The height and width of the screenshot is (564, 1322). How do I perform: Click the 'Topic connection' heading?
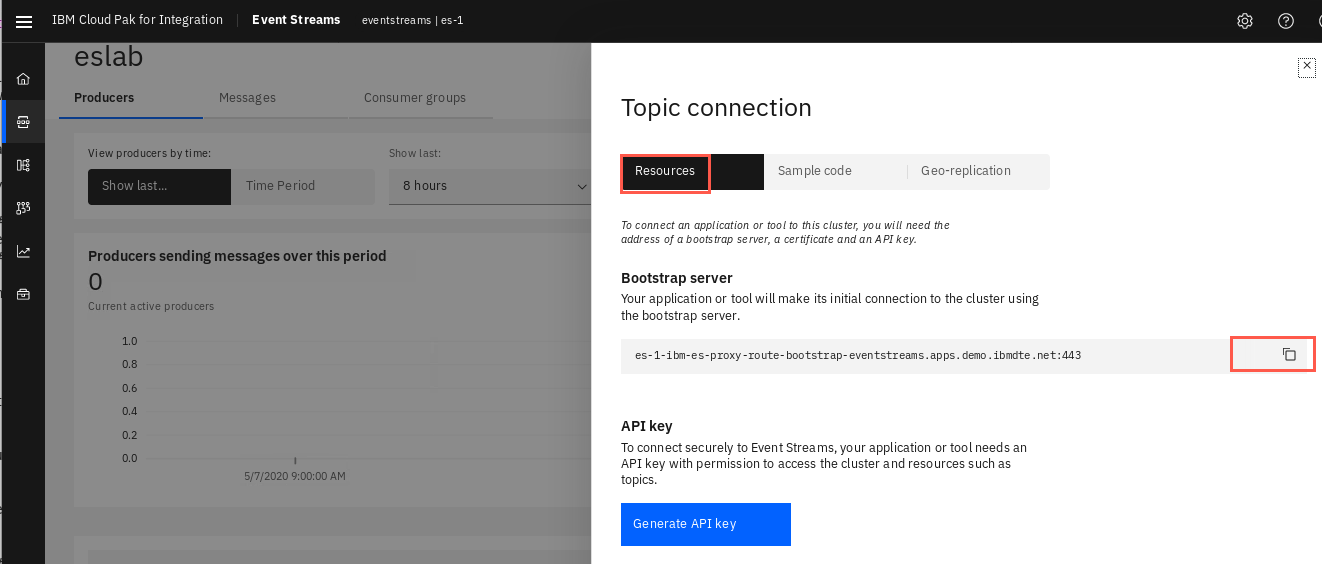716,108
